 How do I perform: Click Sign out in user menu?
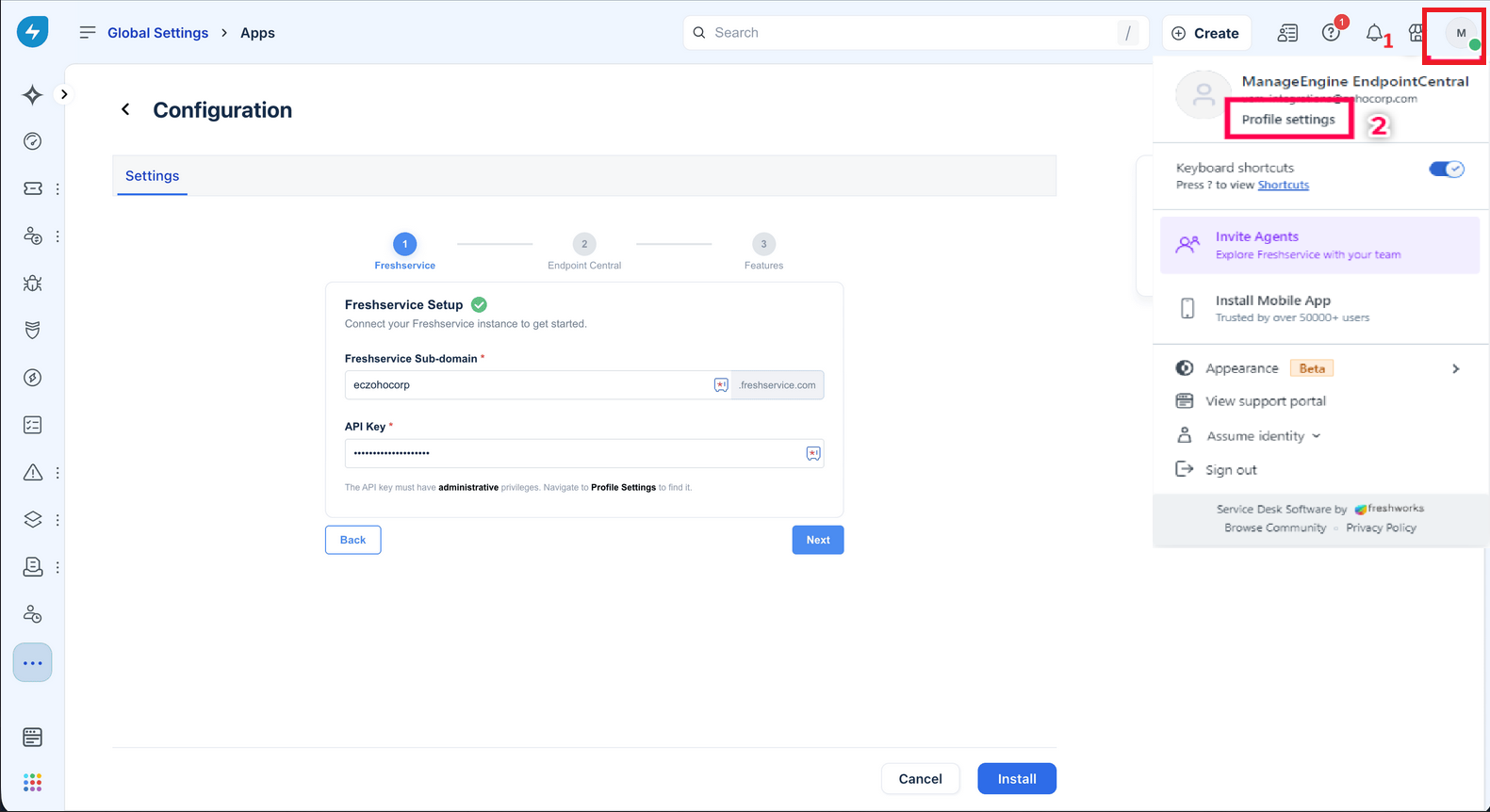1231,470
